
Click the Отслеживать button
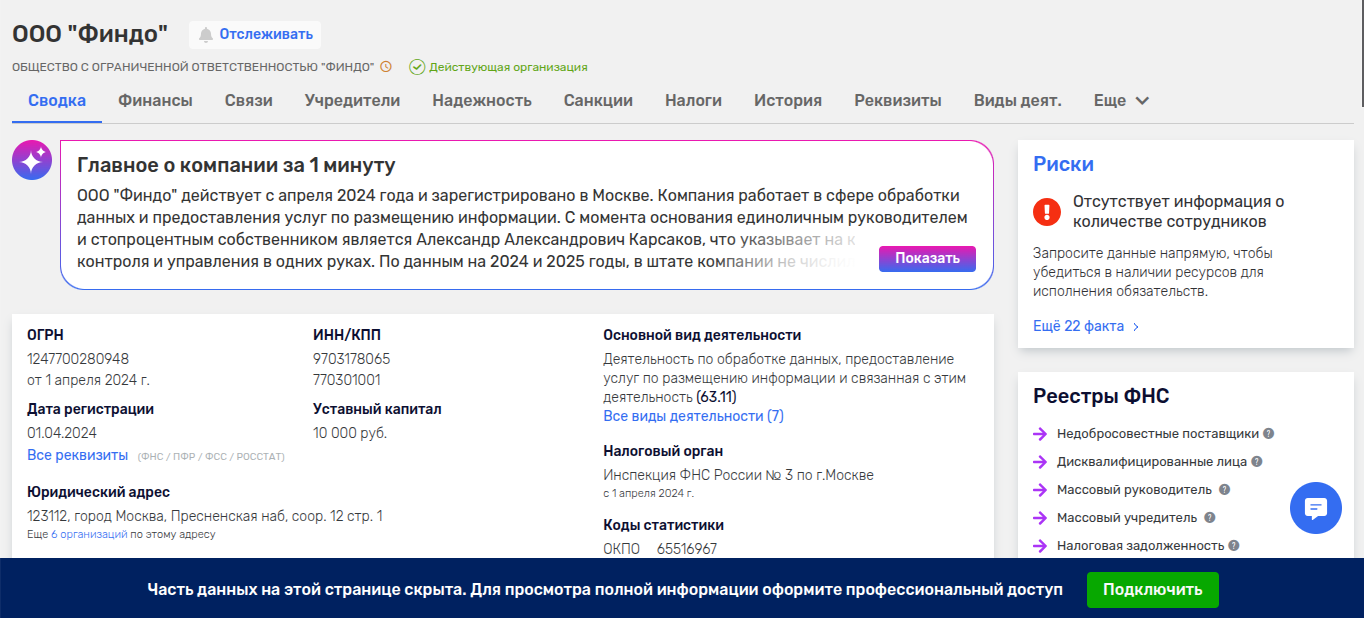(255, 35)
